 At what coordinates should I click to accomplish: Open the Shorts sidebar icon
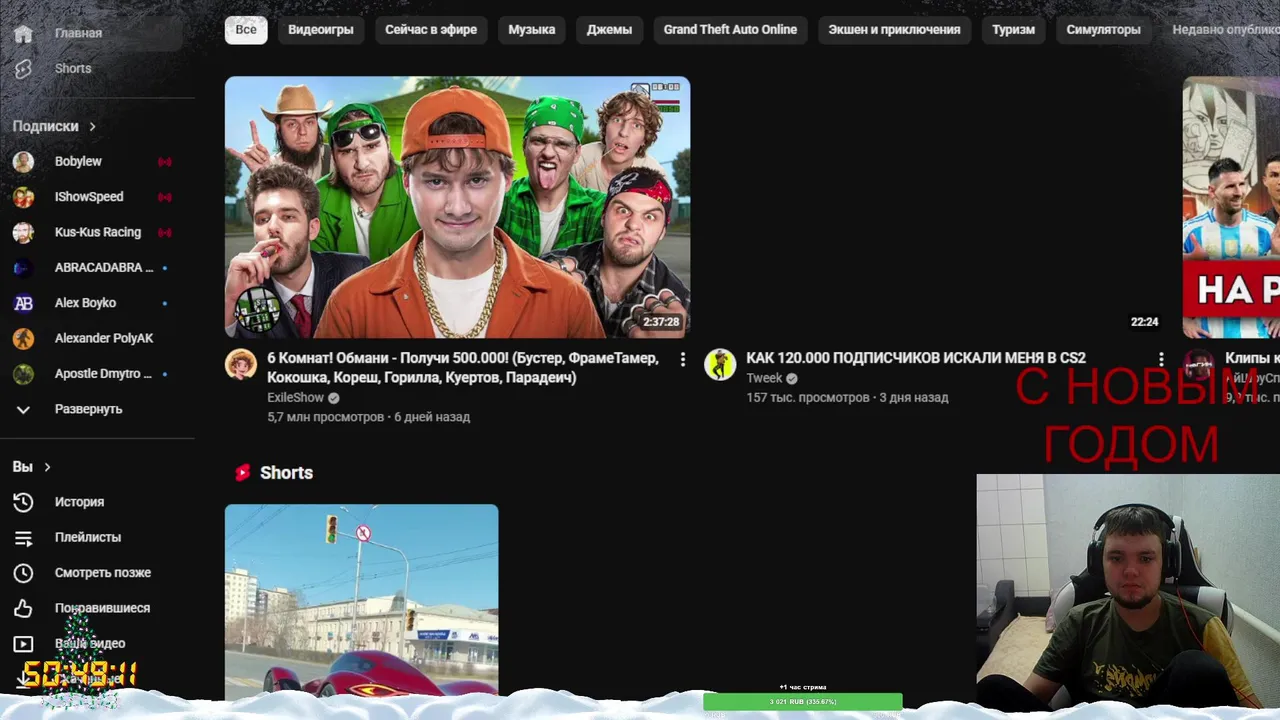23,68
